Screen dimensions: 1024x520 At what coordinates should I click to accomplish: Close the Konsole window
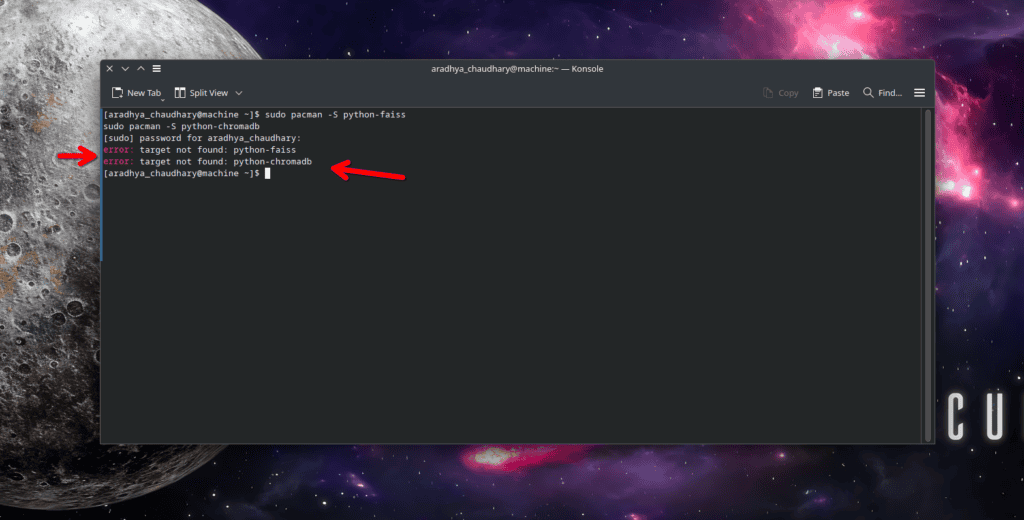pos(110,69)
